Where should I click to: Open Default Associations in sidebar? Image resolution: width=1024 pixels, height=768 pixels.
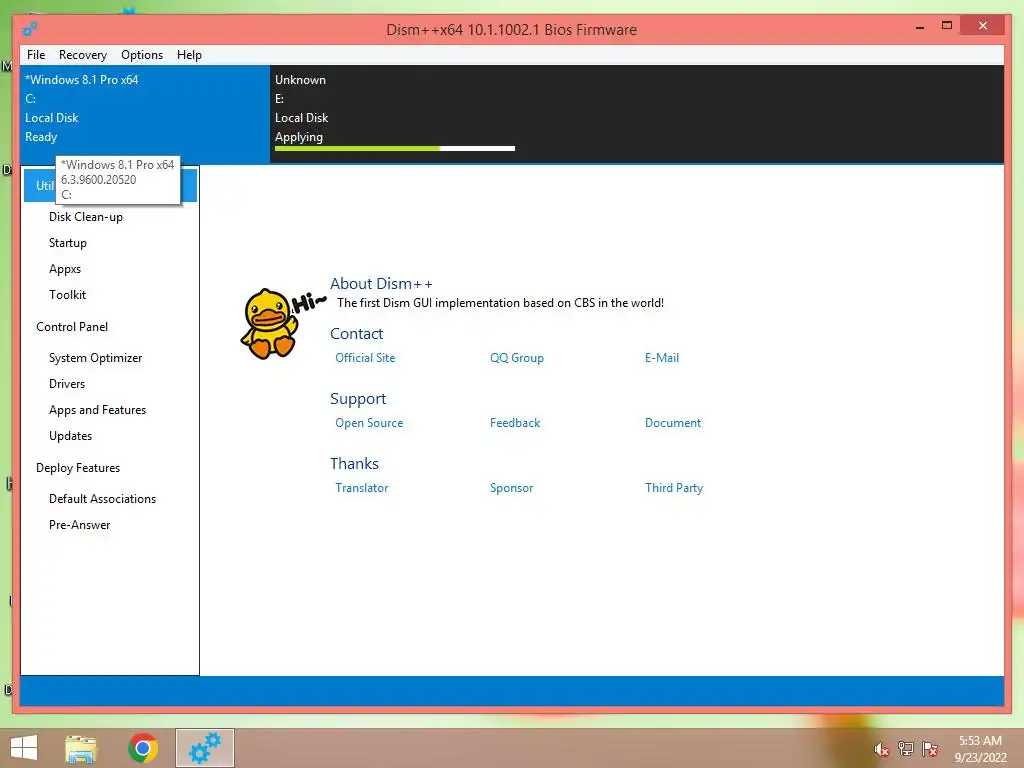click(103, 499)
